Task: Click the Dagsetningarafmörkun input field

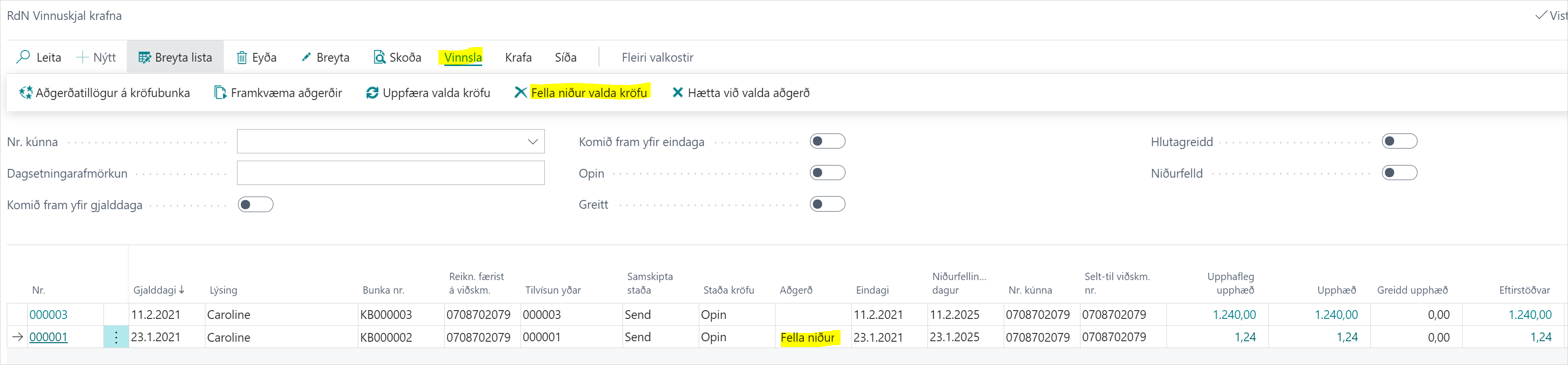Action: click(x=389, y=173)
